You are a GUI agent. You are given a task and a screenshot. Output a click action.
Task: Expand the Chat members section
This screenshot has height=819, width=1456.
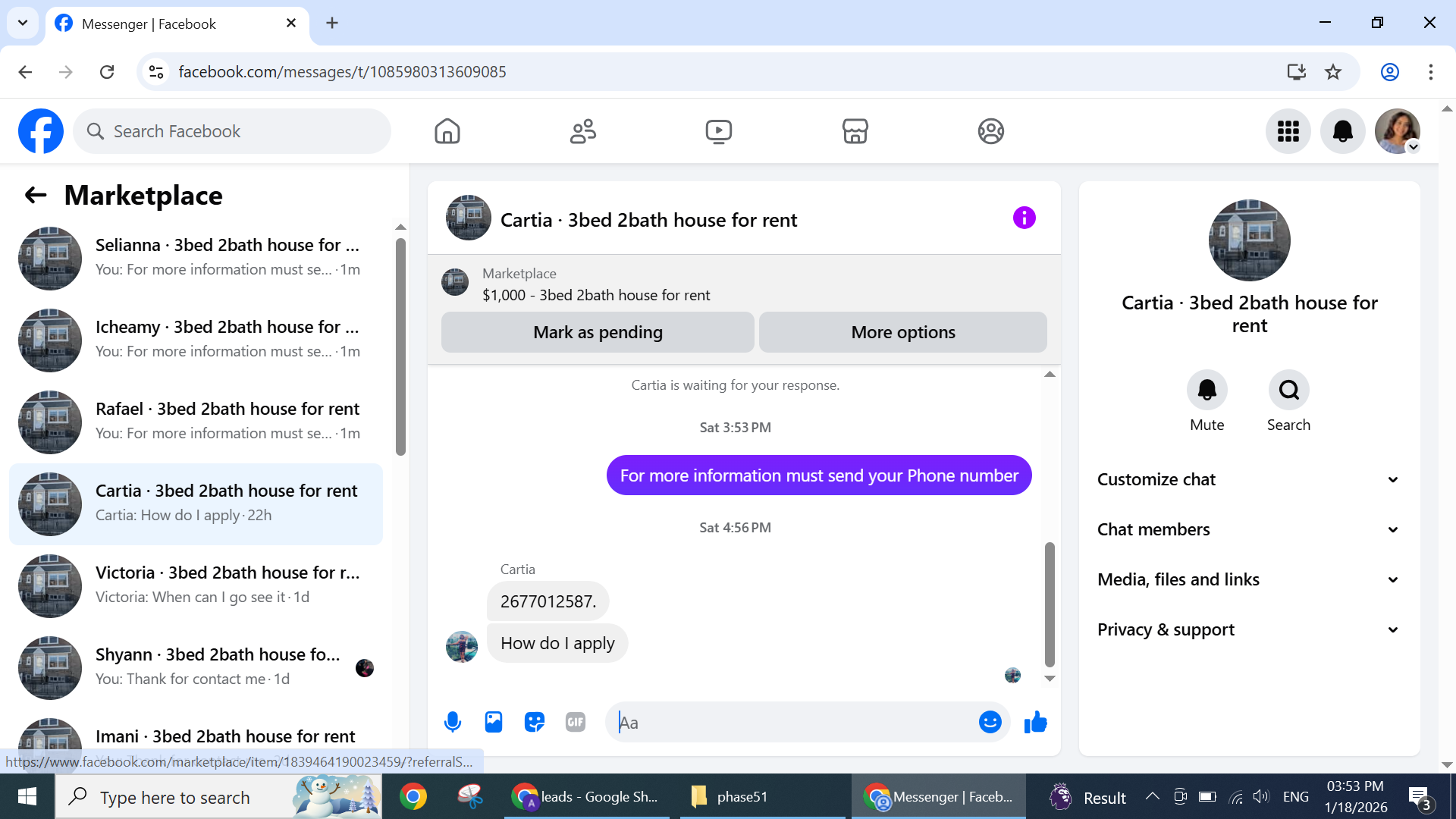(x=1248, y=529)
